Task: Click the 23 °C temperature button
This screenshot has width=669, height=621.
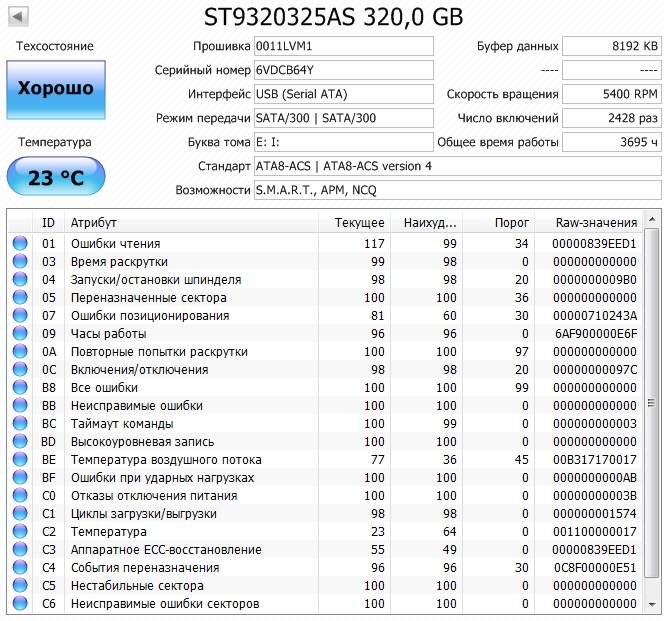Action: pos(56,176)
